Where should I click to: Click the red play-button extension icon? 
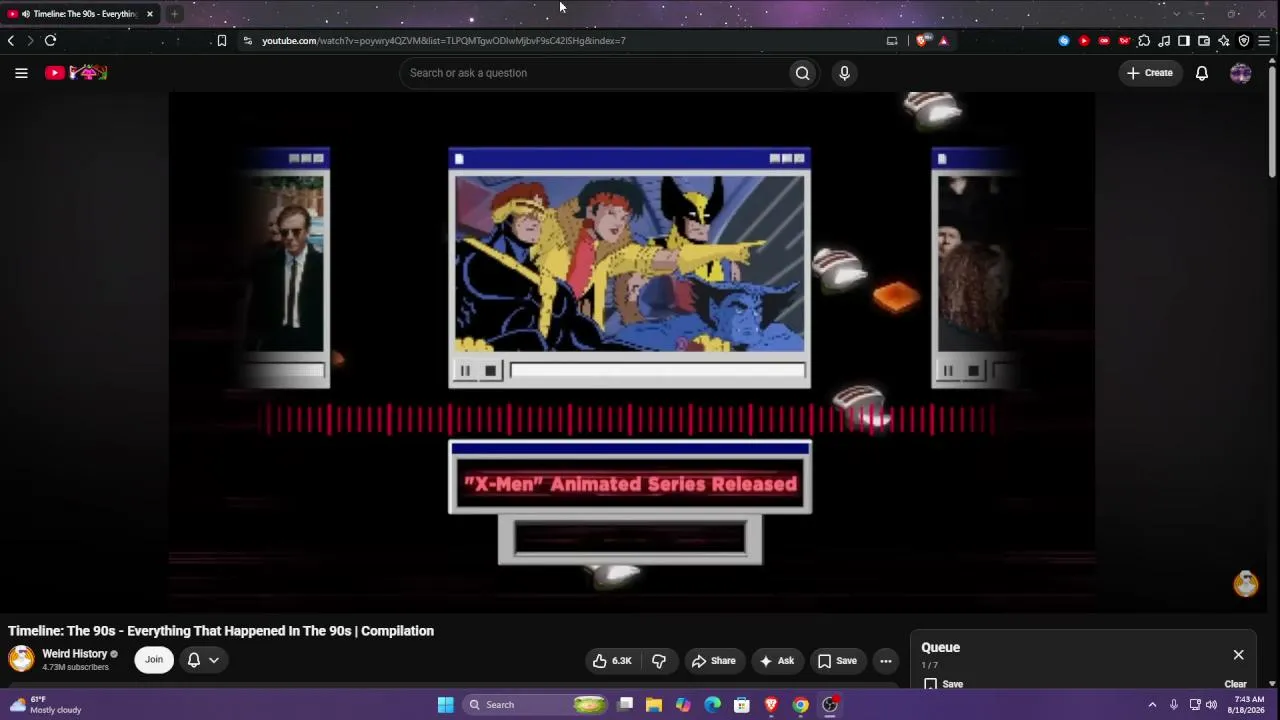coord(1084,41)
